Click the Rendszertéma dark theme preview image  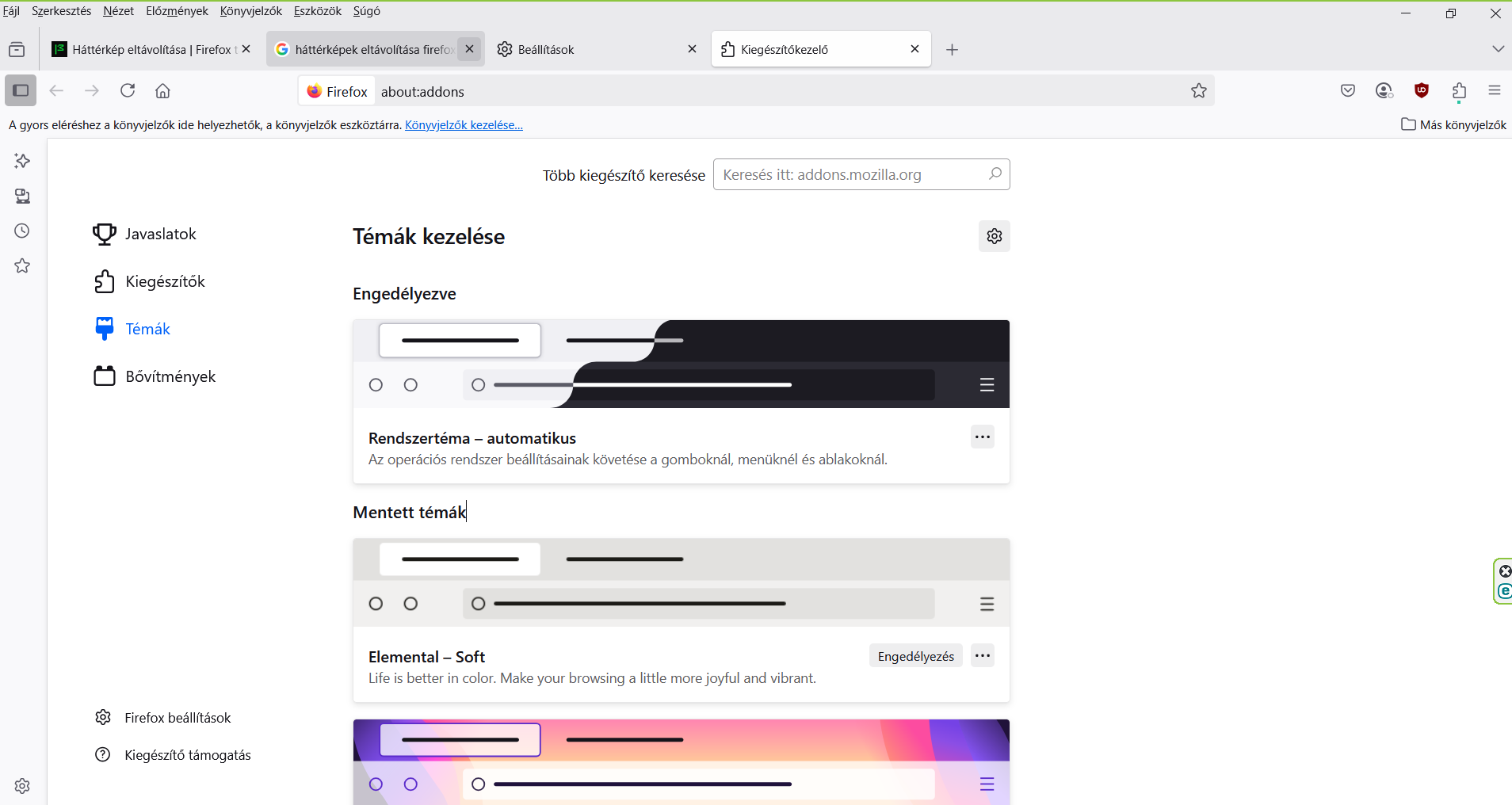(x=682, y=364)
